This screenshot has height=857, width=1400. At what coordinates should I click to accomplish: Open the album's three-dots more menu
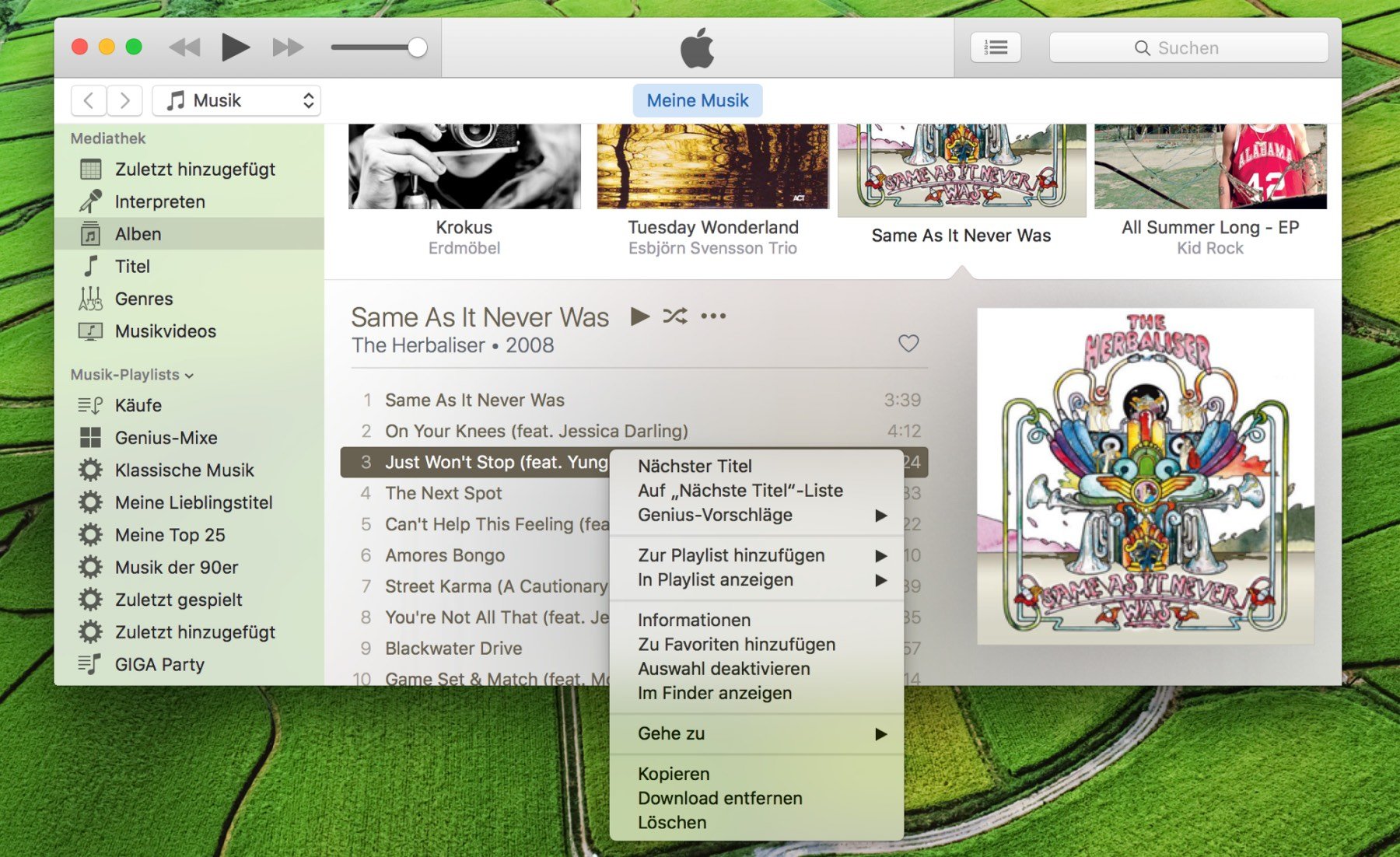(x=713, y=316)
